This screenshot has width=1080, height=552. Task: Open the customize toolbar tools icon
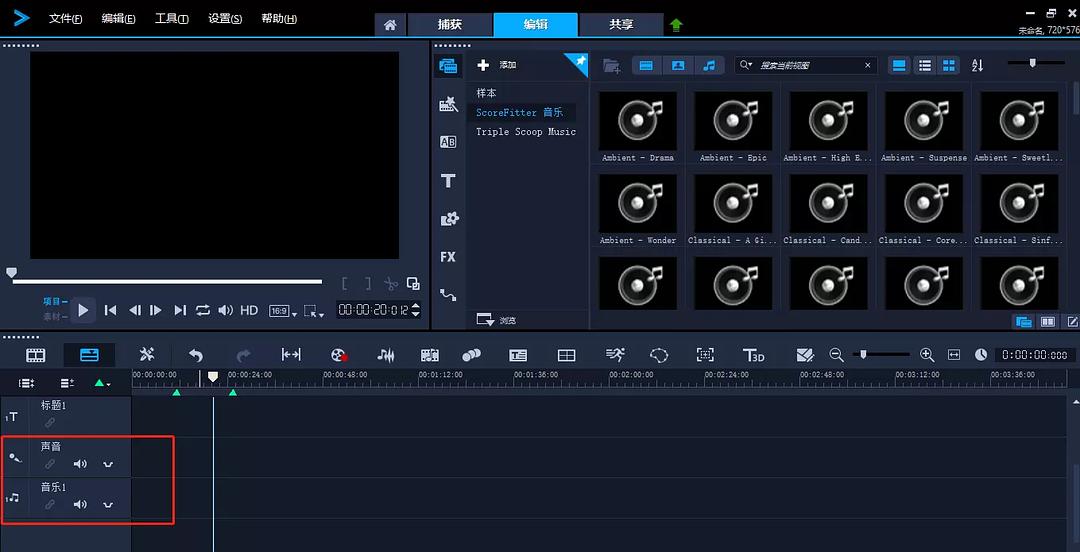pyautogui.click(x=147, y=354)
